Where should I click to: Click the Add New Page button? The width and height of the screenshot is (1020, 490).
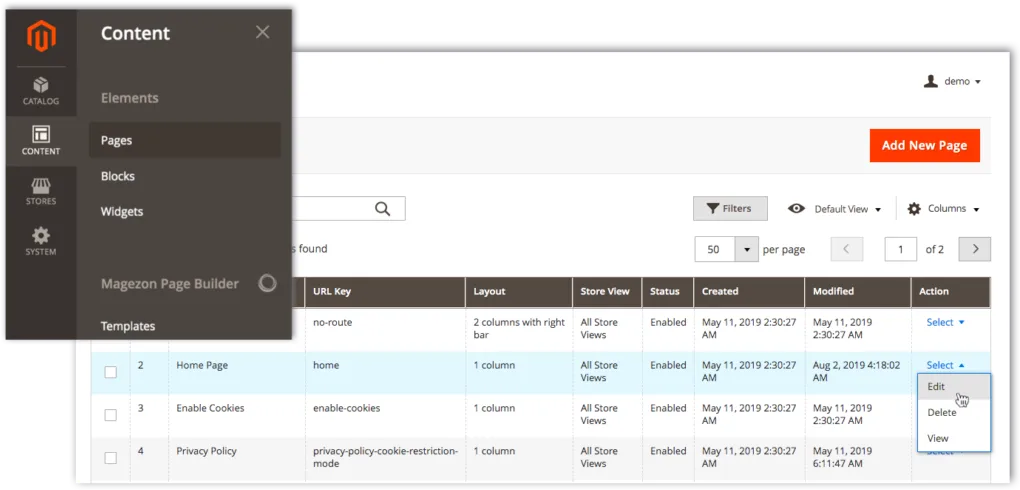point(924,146)
